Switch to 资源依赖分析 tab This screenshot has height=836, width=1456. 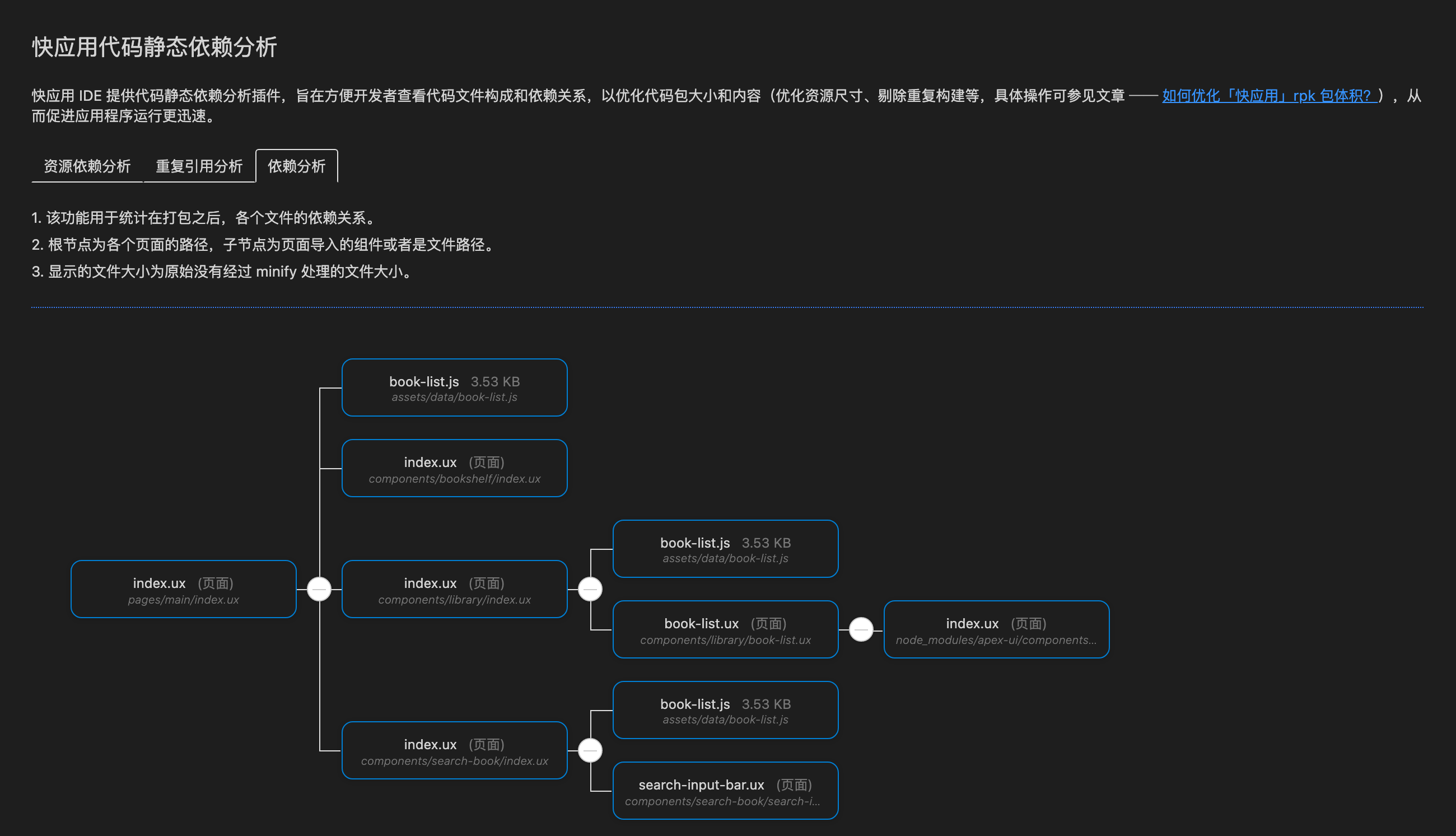pyautogui.click(x=87, y=166)
